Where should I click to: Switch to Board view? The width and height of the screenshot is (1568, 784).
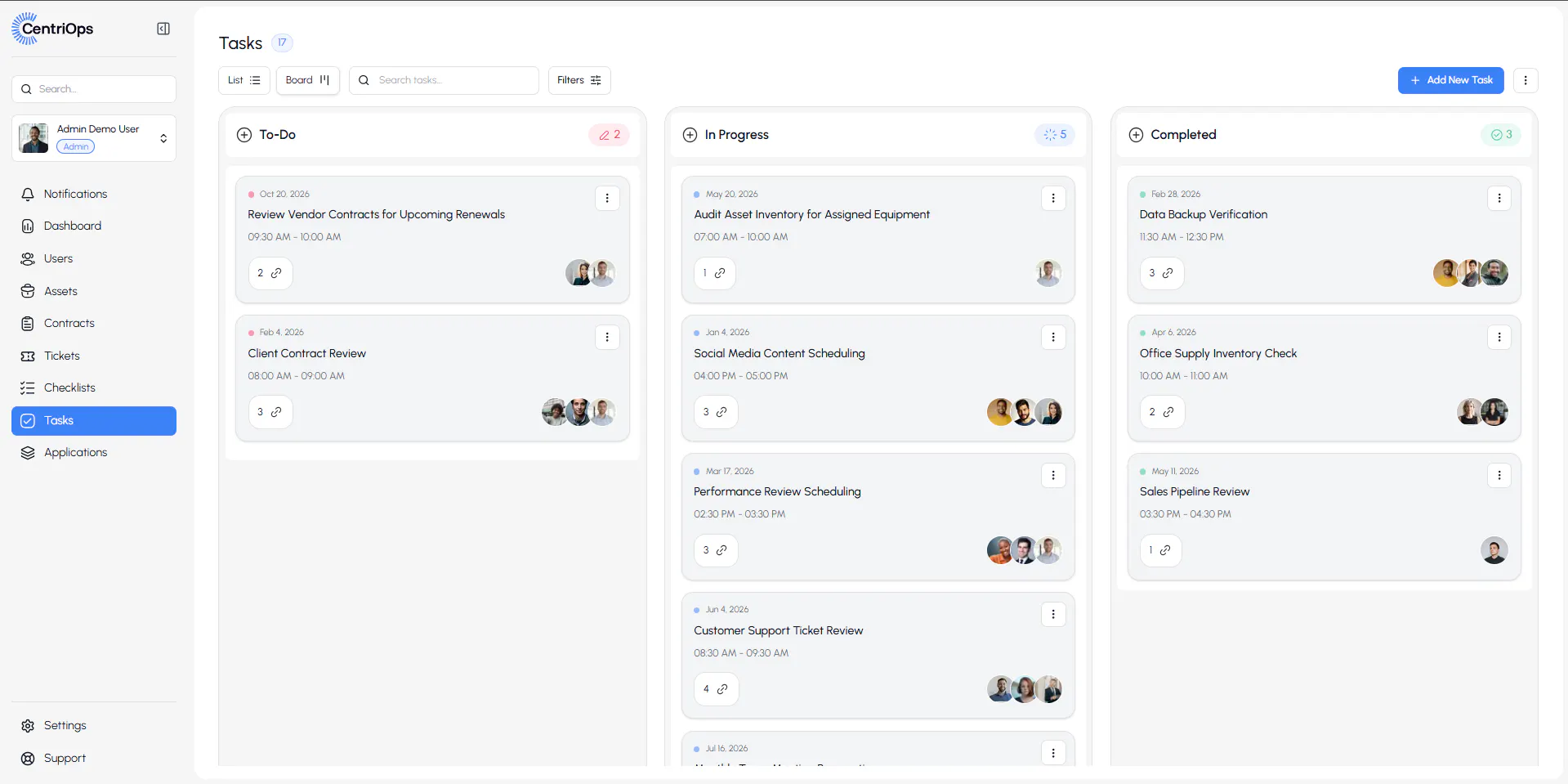pos(308,80)
